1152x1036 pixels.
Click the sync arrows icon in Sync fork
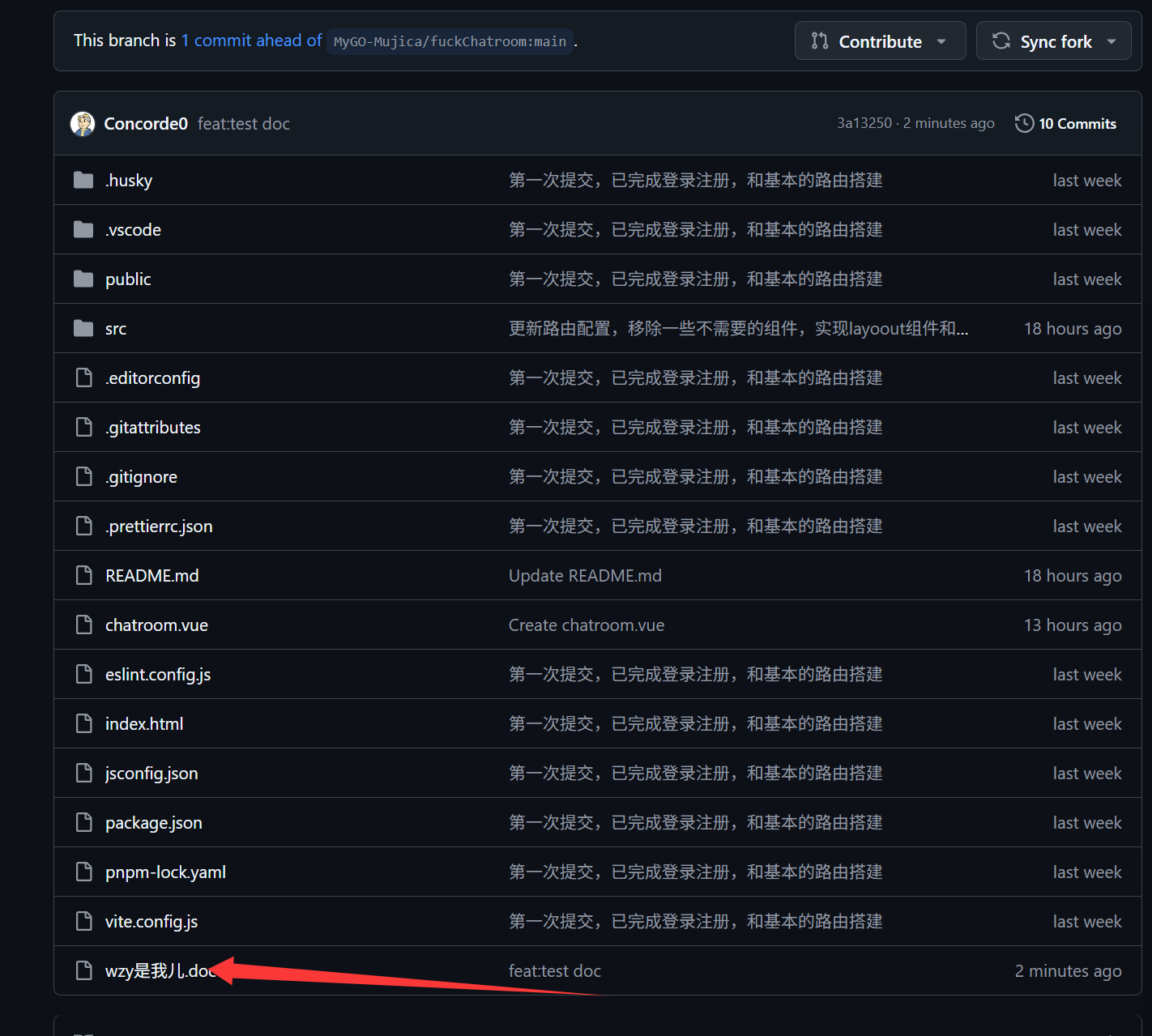pos(1001,41)
